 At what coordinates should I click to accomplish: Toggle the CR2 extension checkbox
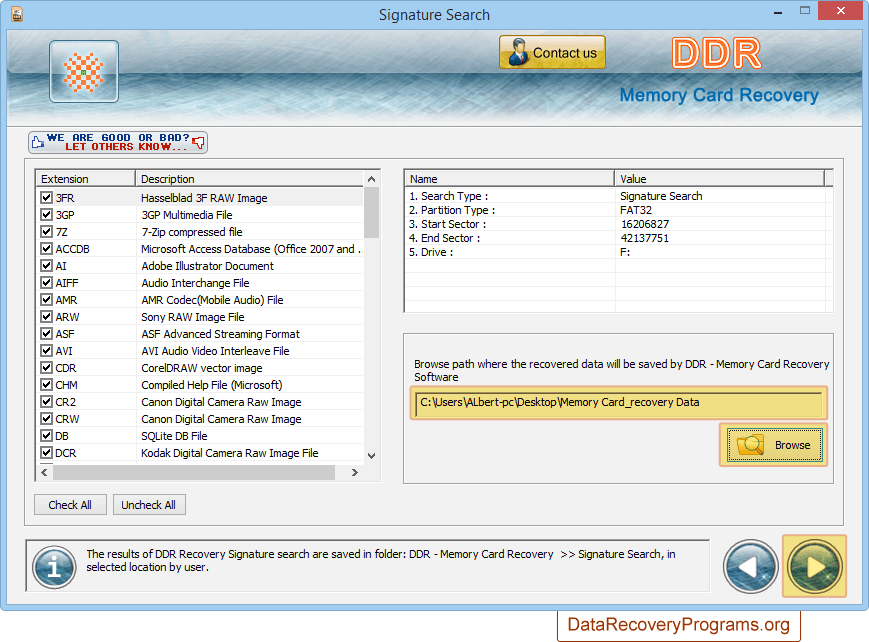click(x=47, y=401)
